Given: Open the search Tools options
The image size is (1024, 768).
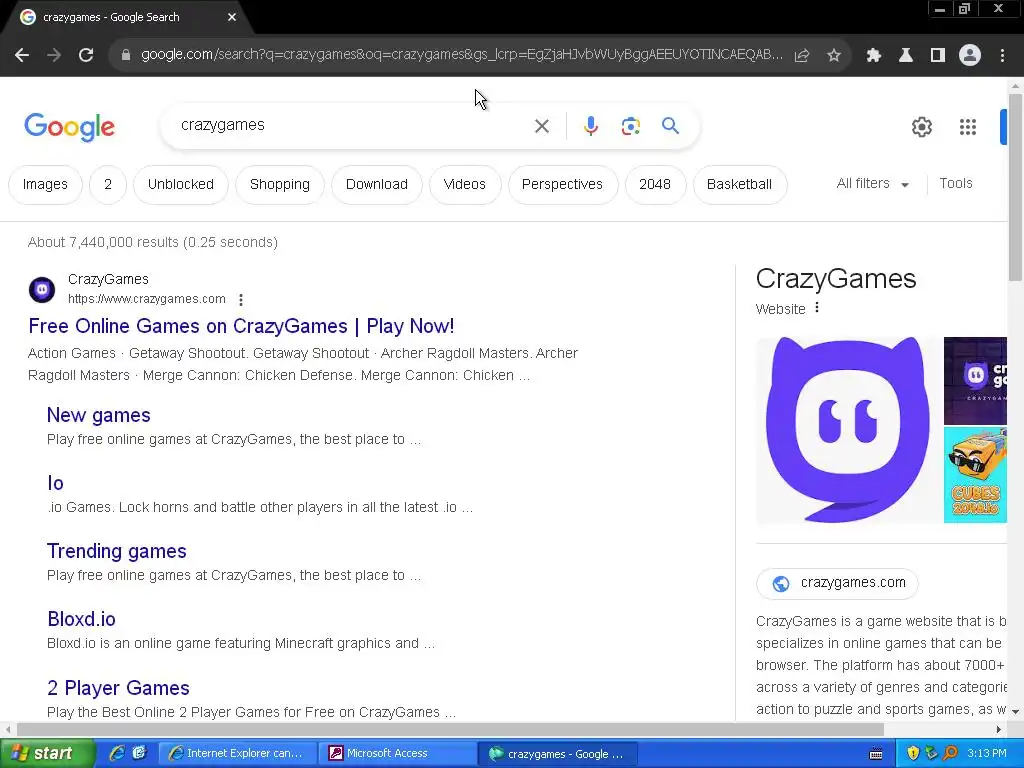Looking at the screenshot, I should pos(955,184).
